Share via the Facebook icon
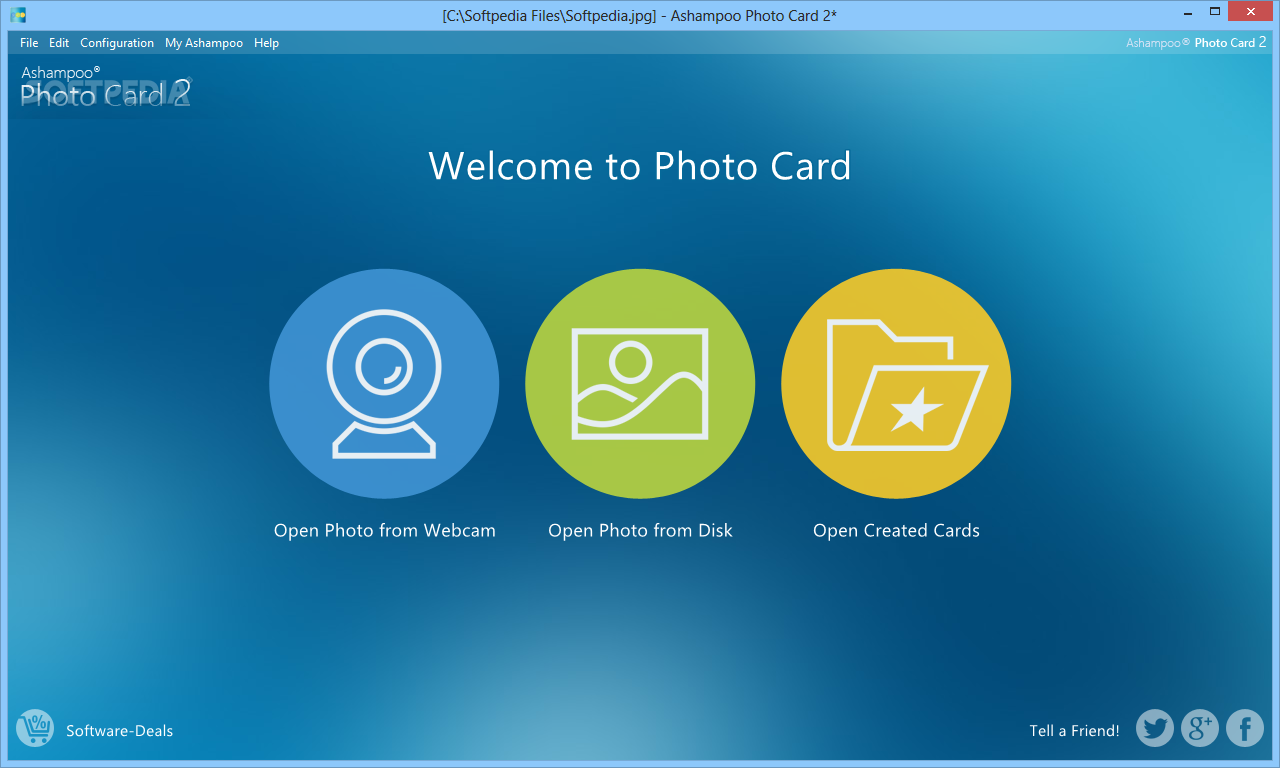 1245,728
